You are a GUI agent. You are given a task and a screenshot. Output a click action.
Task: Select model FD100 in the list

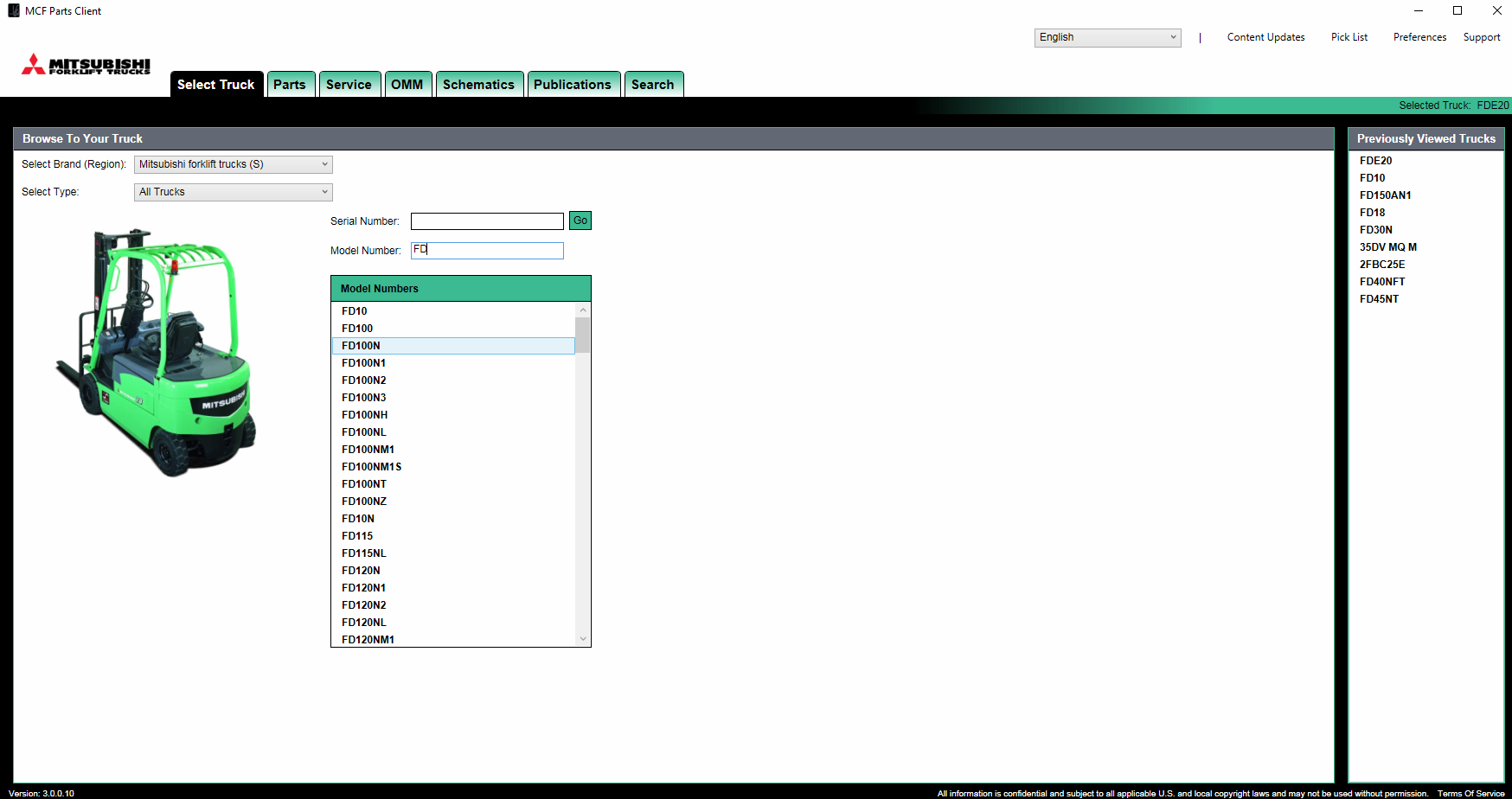pyautogui.click(x=453, y=329)
